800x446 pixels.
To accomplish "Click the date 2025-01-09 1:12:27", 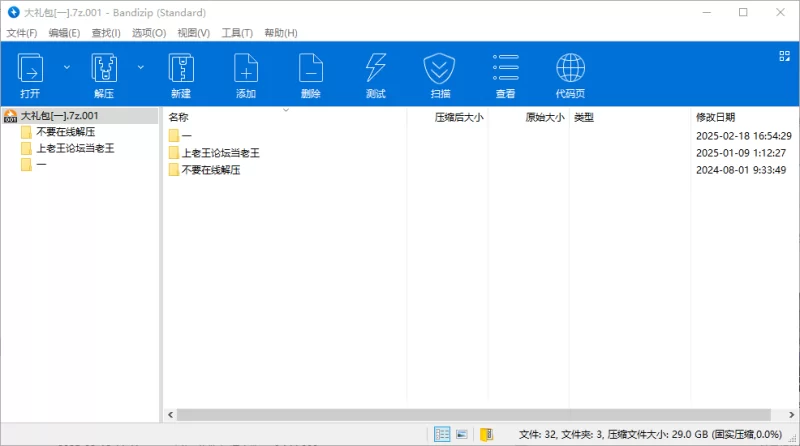I will coord(740,153).
